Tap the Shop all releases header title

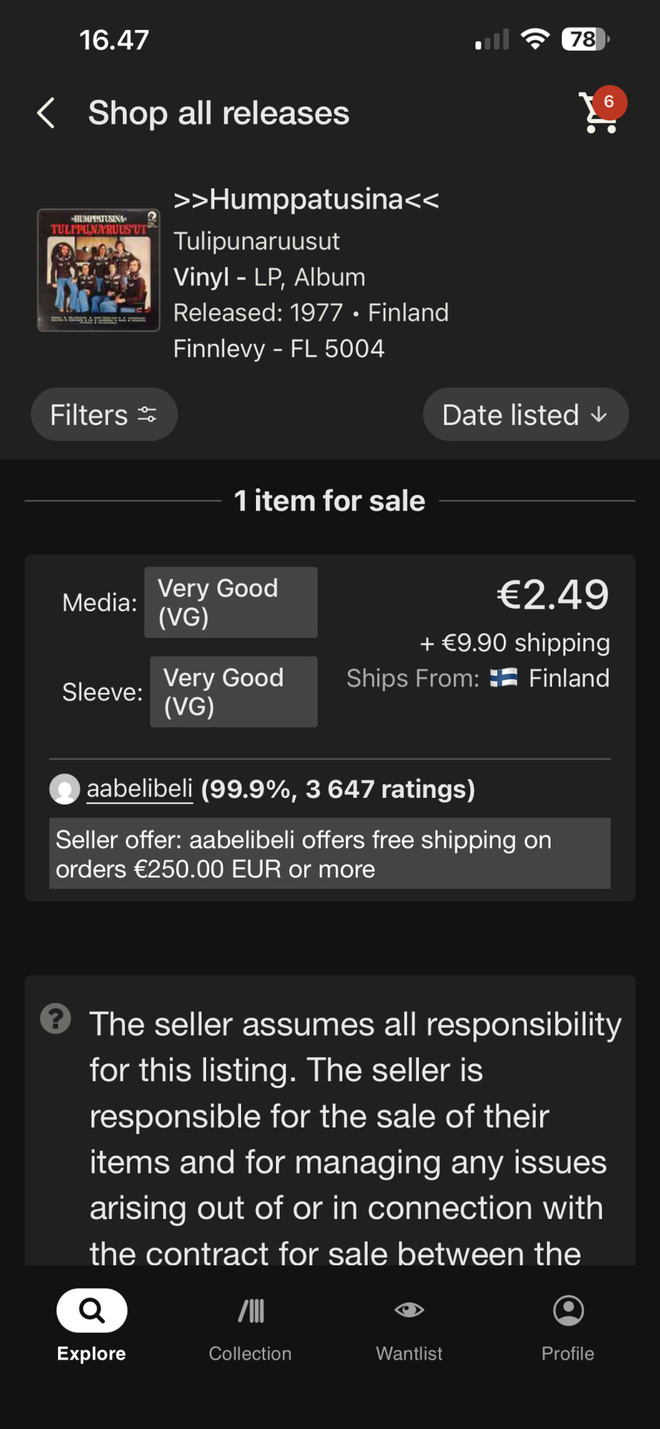point(219,113)
